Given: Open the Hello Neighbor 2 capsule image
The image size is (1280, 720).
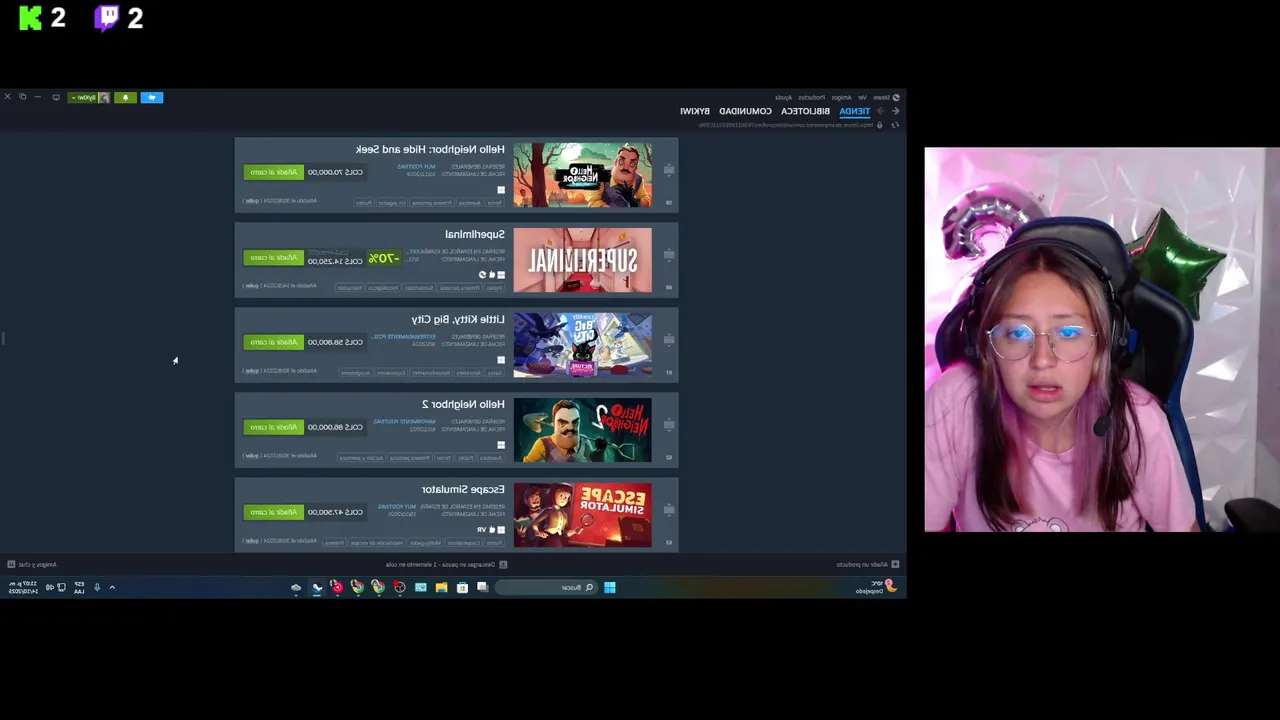Looking at the screenshot, I should [582, 430].
